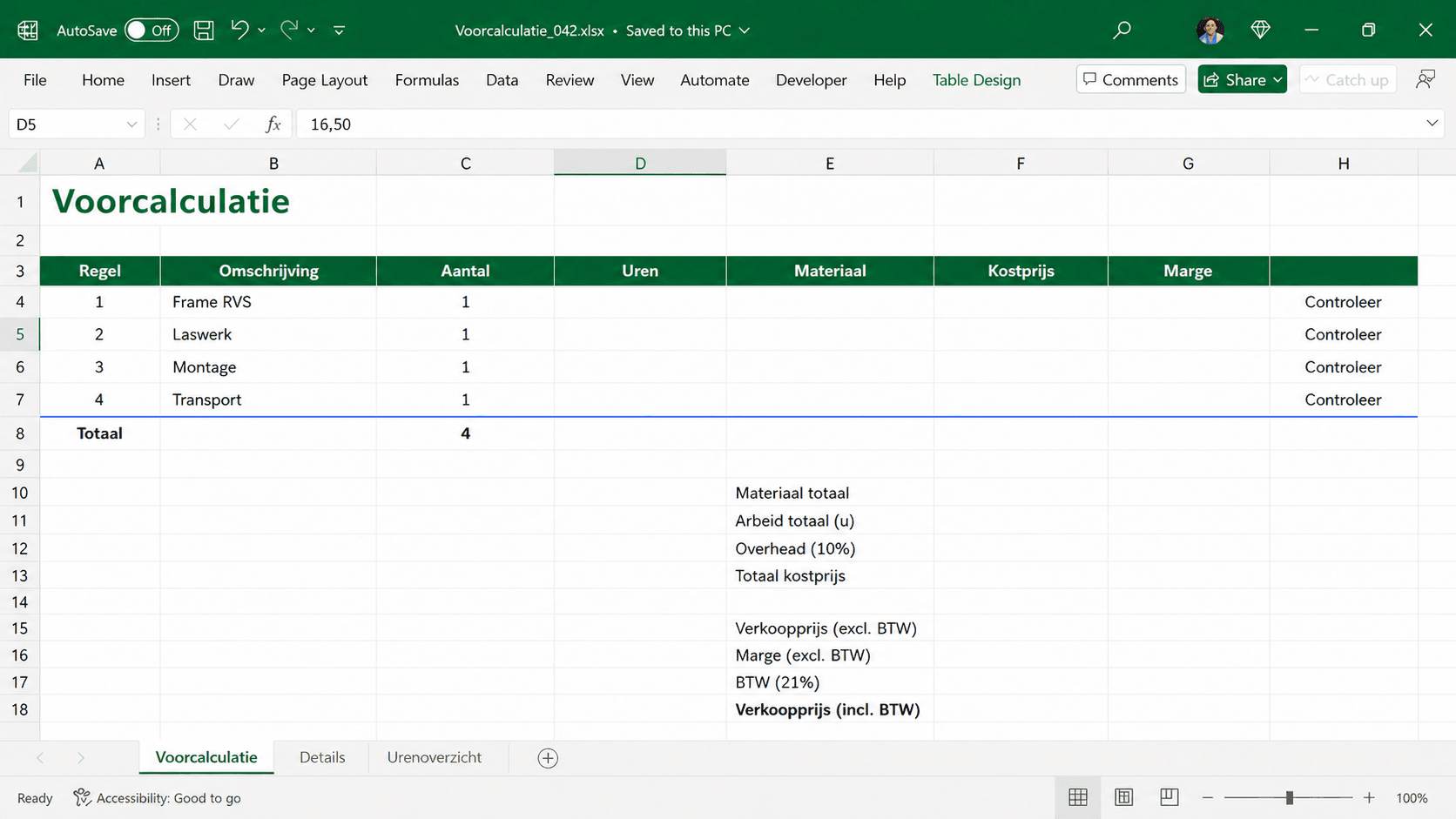The image size is (1456, 819).
Task: Open the Page Layout tab
Action: tap(325, 80)
